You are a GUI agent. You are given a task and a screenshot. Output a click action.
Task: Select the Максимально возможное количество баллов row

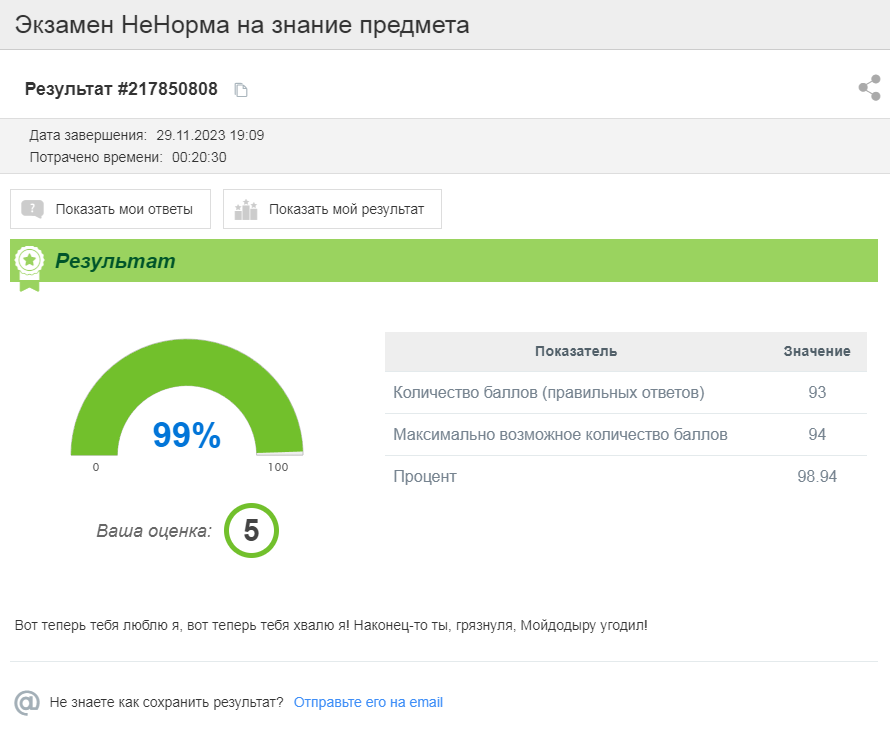pos(560,435)
